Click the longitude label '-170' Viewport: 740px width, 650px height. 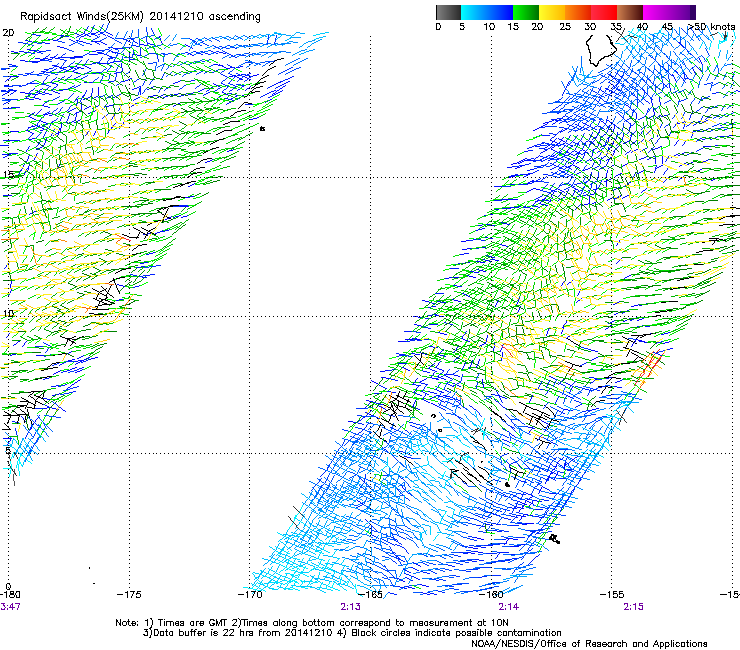[x=250, y=595]
